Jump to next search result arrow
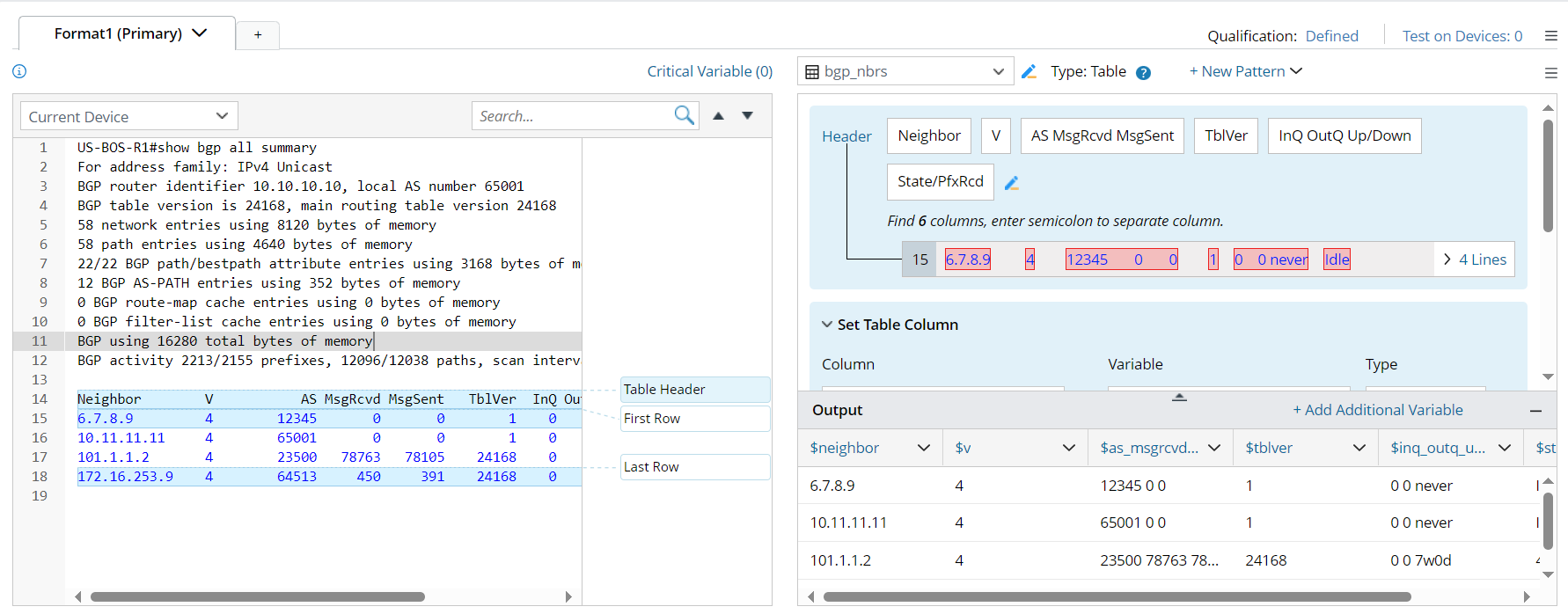1568x614 pixels. point(747,115)
